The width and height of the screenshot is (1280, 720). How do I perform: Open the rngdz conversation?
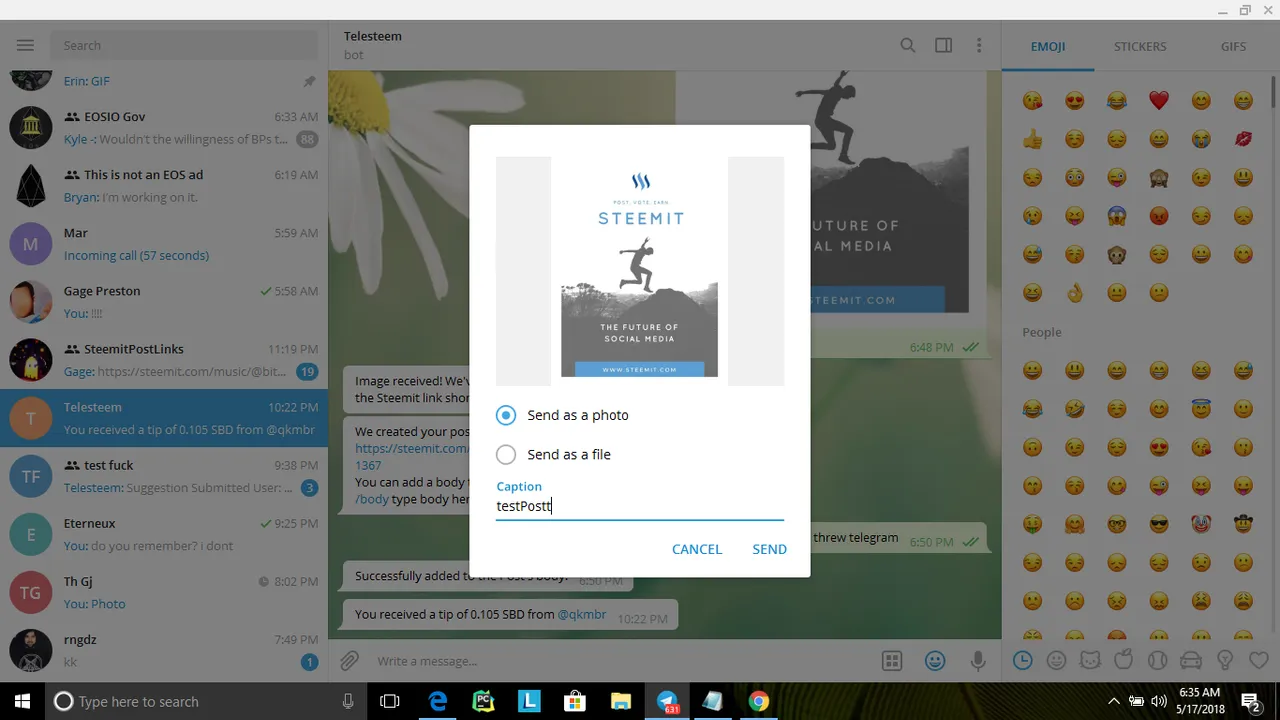click(164, 650)
